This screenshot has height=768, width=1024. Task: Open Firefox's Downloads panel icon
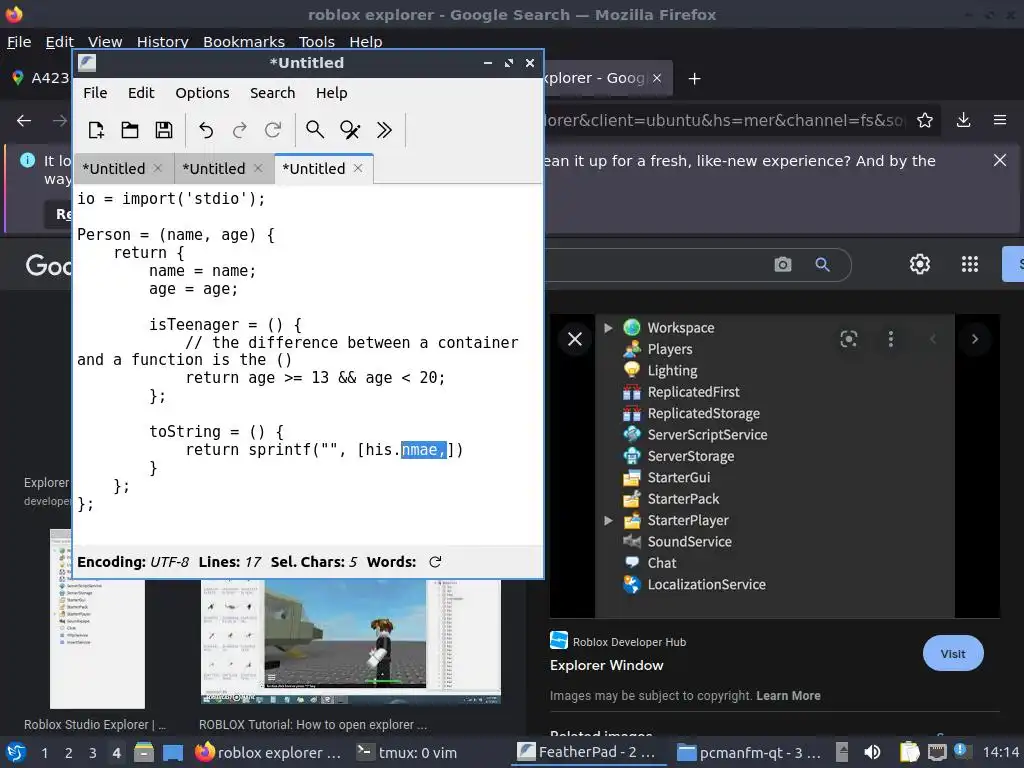(x=963, y=120)
